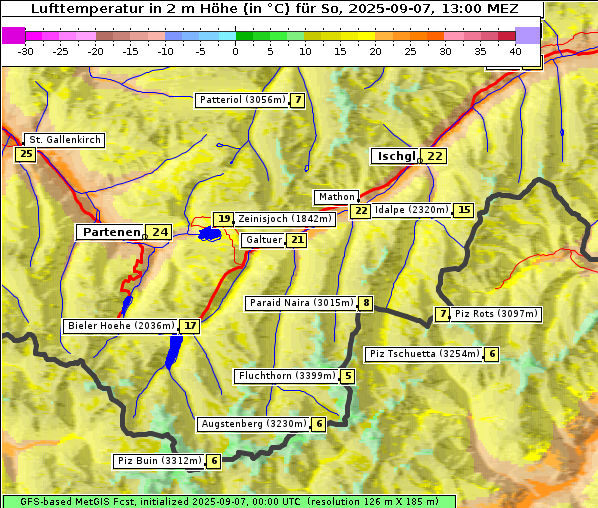Click the large blue reservoir south of Bieler Hoehe

click(174, 352)
